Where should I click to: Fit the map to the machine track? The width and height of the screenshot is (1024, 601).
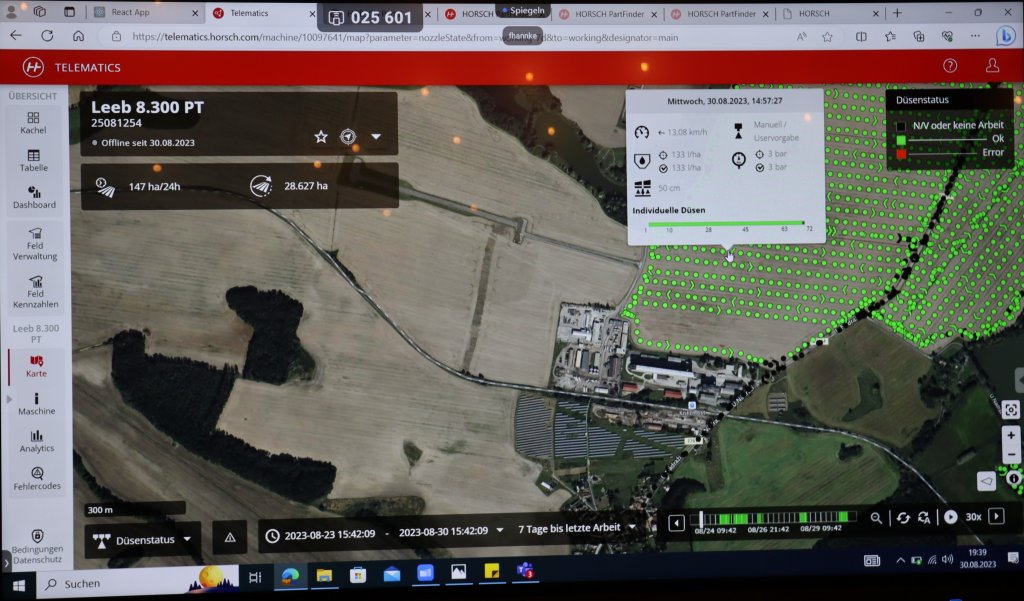(x=1011, y=410)
